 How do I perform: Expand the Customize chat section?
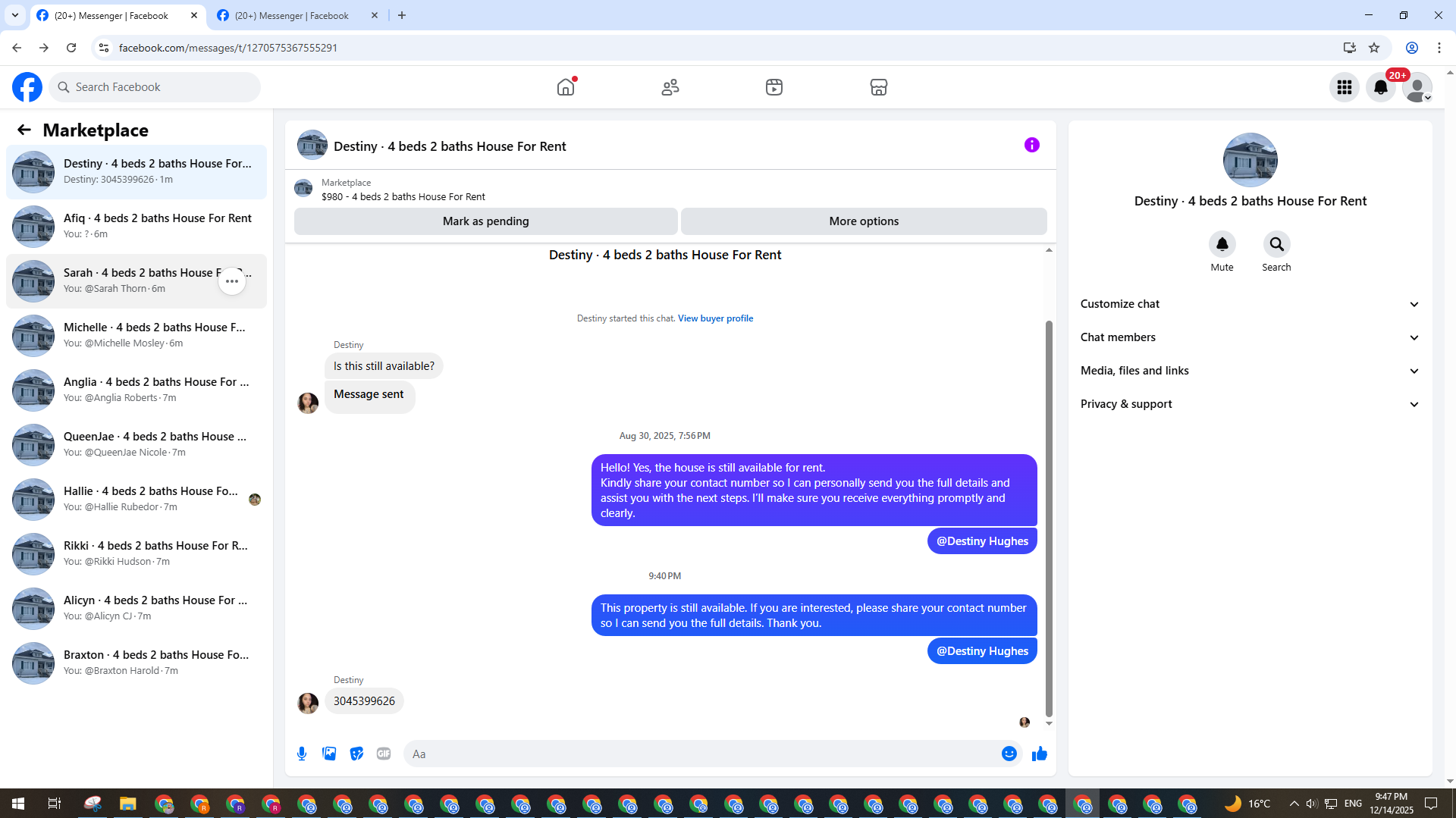[x=1250, y=304]
